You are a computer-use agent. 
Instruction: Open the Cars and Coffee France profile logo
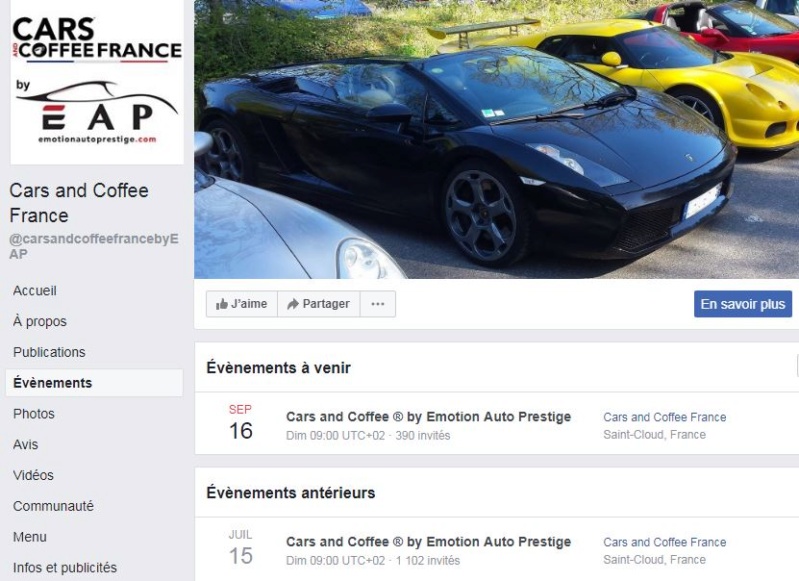click(97, 82)
